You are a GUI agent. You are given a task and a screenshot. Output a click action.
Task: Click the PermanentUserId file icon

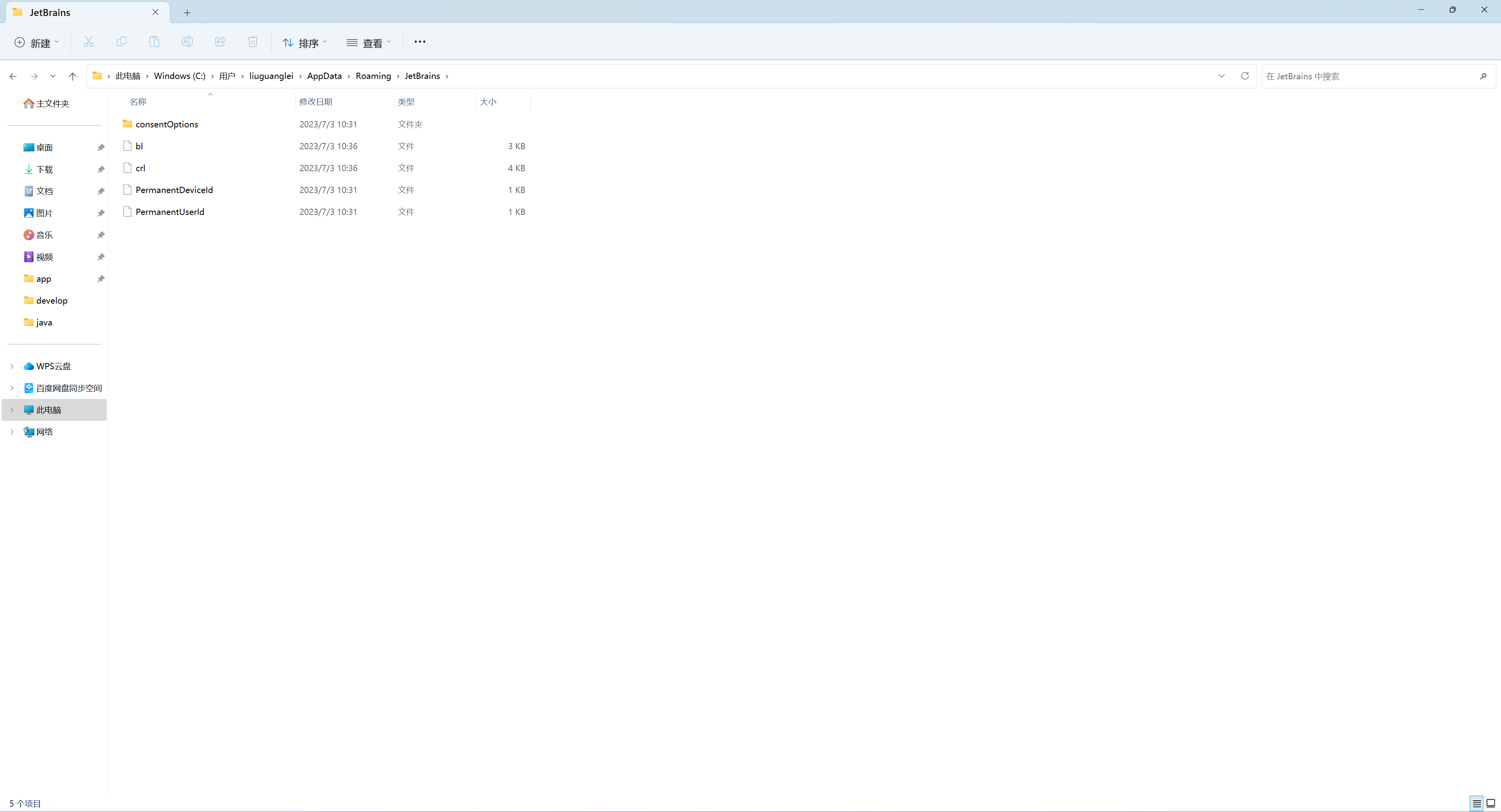(127, 211)
